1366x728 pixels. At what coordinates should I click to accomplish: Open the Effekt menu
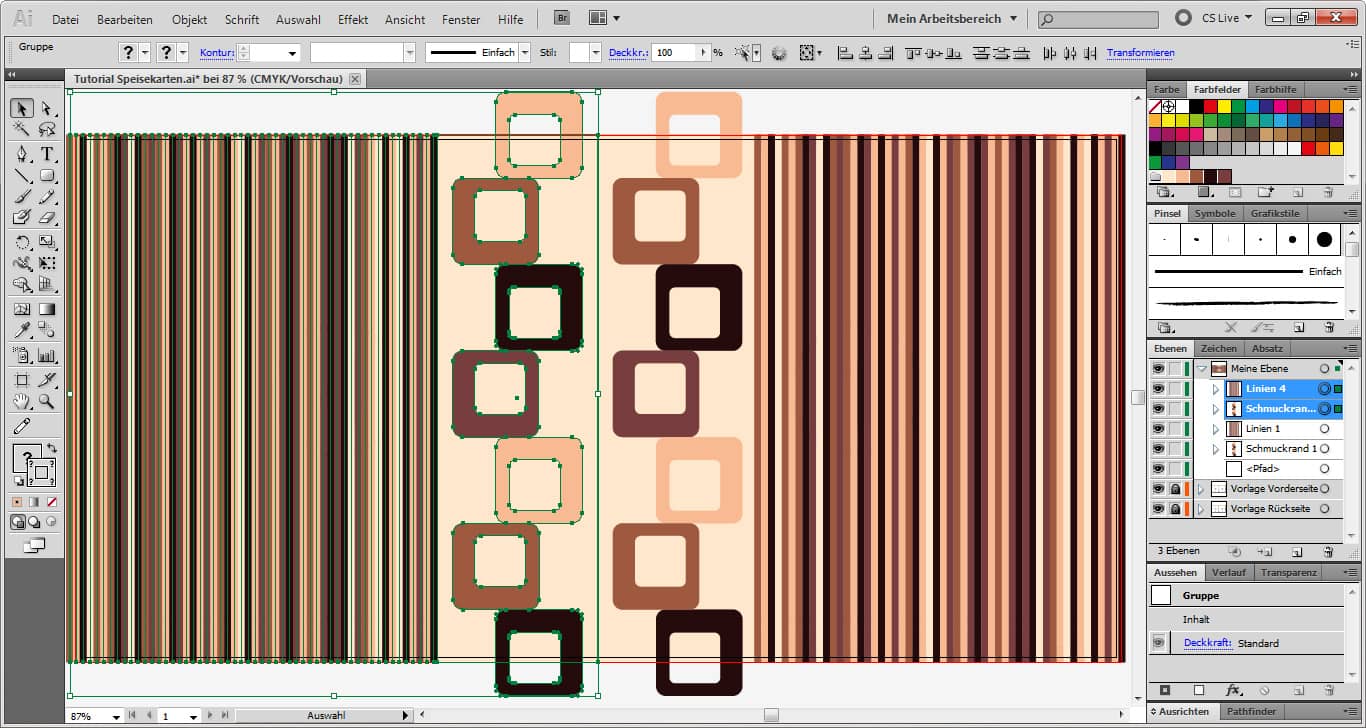click(353, 19)
